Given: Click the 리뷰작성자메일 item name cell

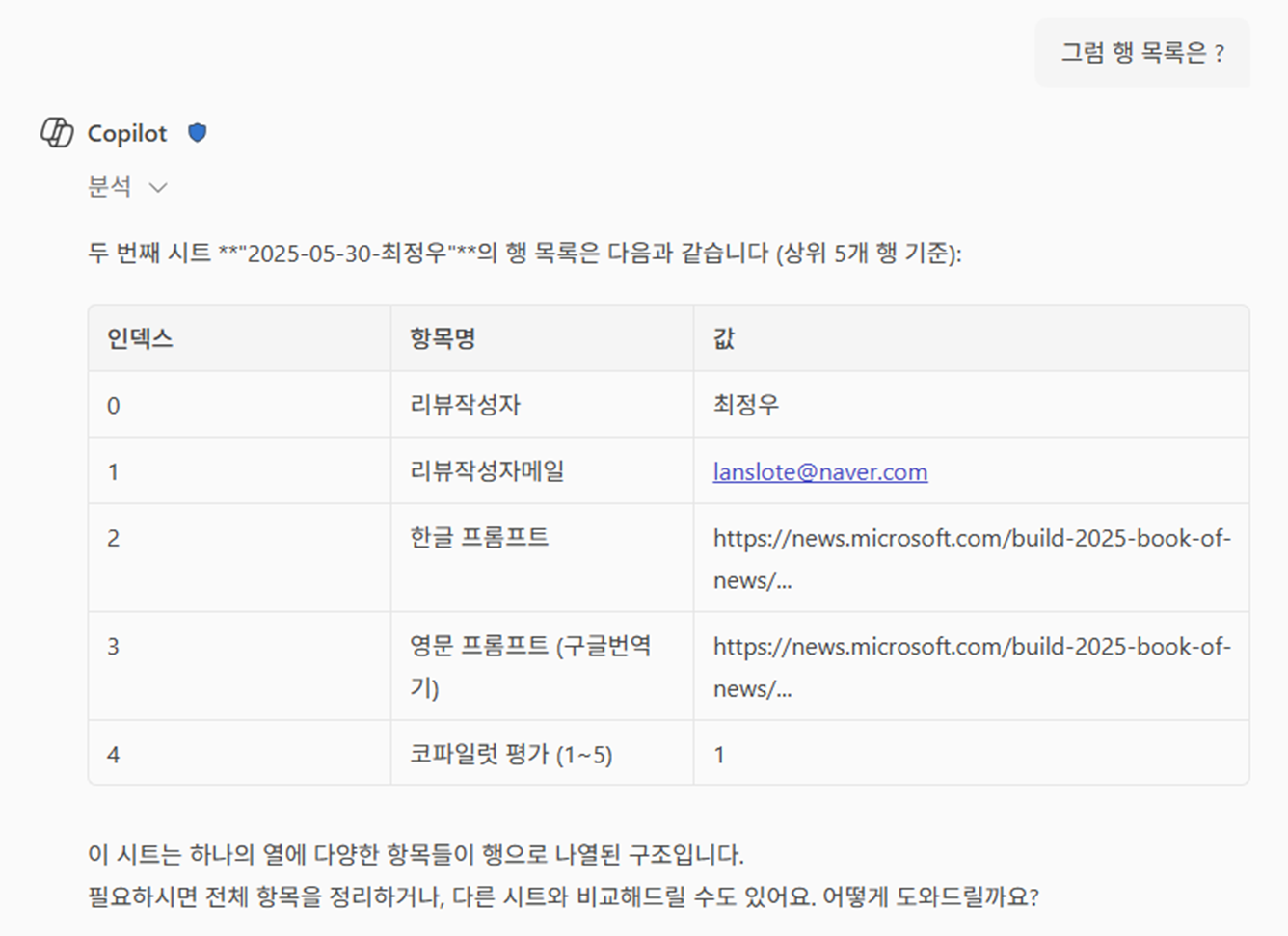Looking at the screenshot, I should point(542,471).
